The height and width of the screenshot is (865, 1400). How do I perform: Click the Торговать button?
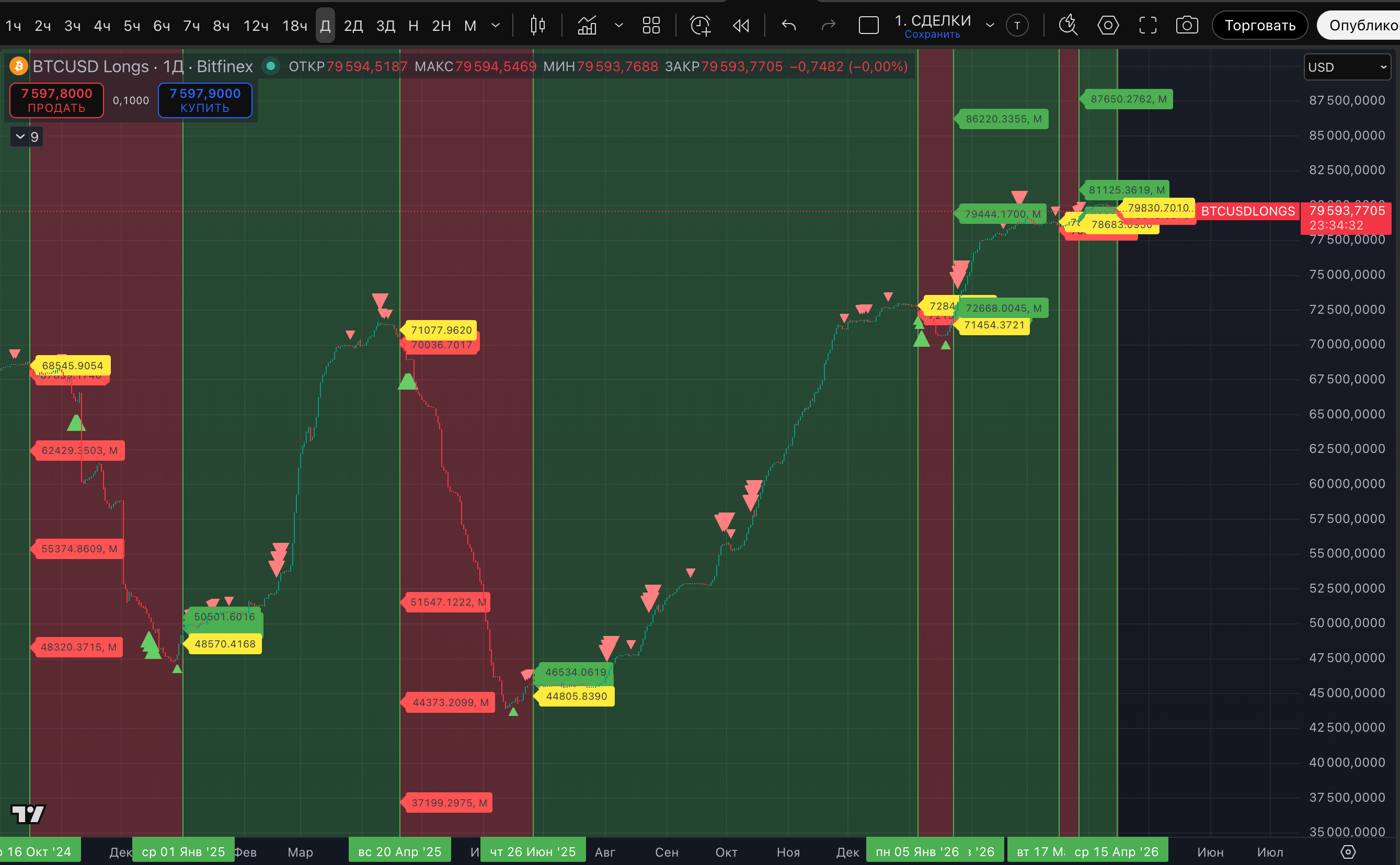click(x=1259, y=25)
